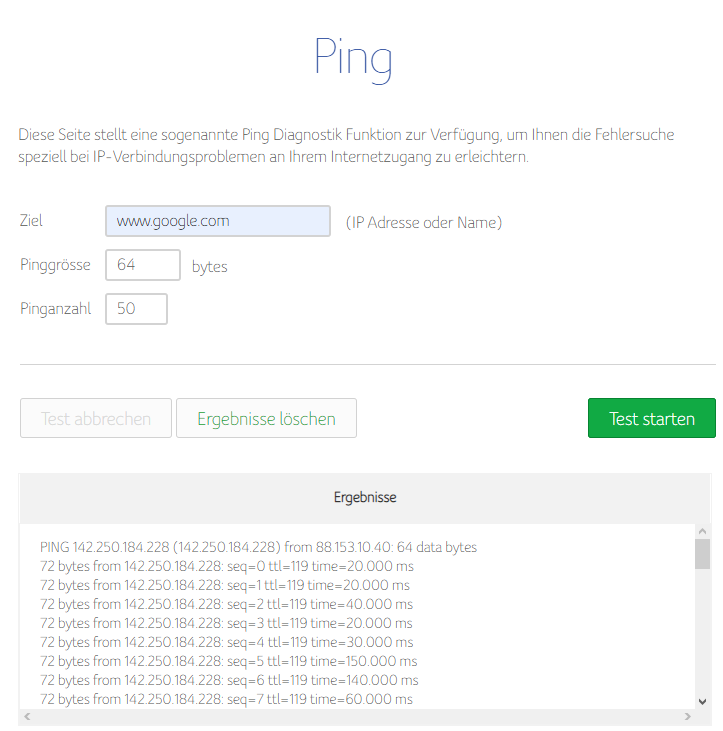Screen dimensions: 723x731
Task: Click the PING 142.250.184.228 summary line
Action: tap(258, 547)
